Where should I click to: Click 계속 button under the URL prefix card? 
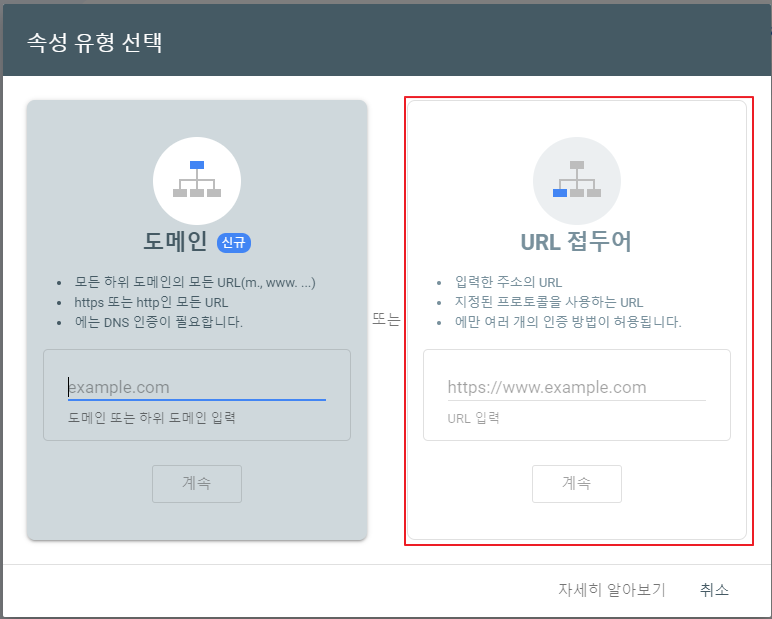[577, 484]
